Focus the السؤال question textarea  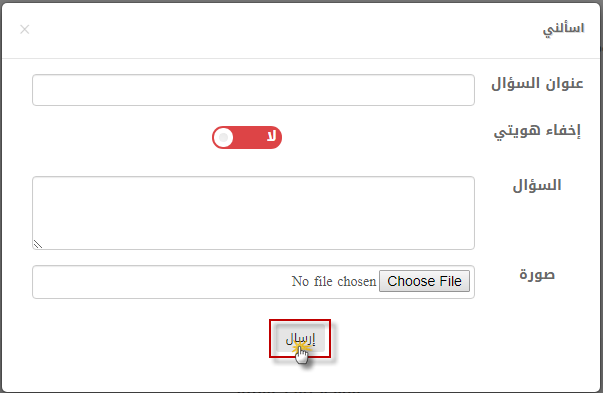tap(253, 213)
